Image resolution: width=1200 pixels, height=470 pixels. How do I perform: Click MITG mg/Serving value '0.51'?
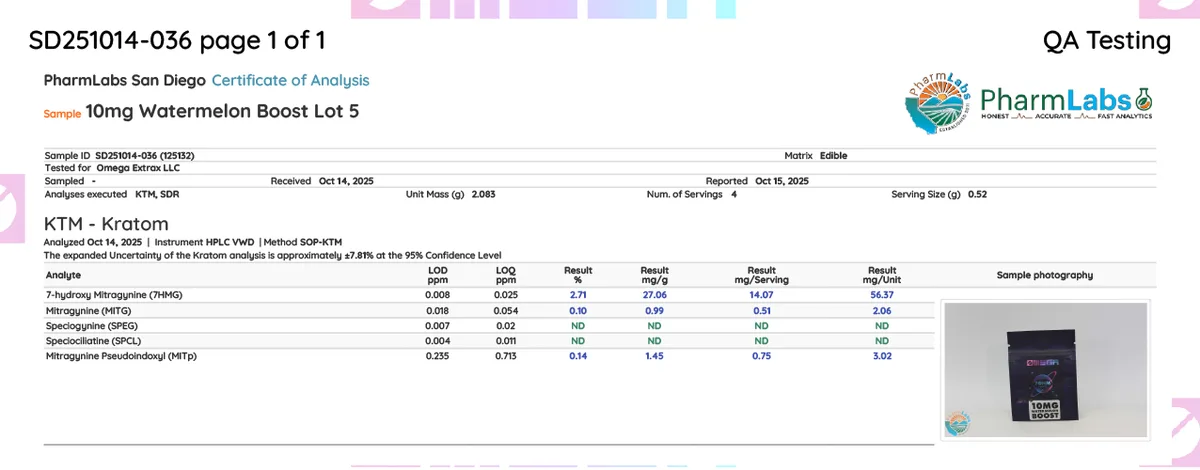tap(761, 312)
